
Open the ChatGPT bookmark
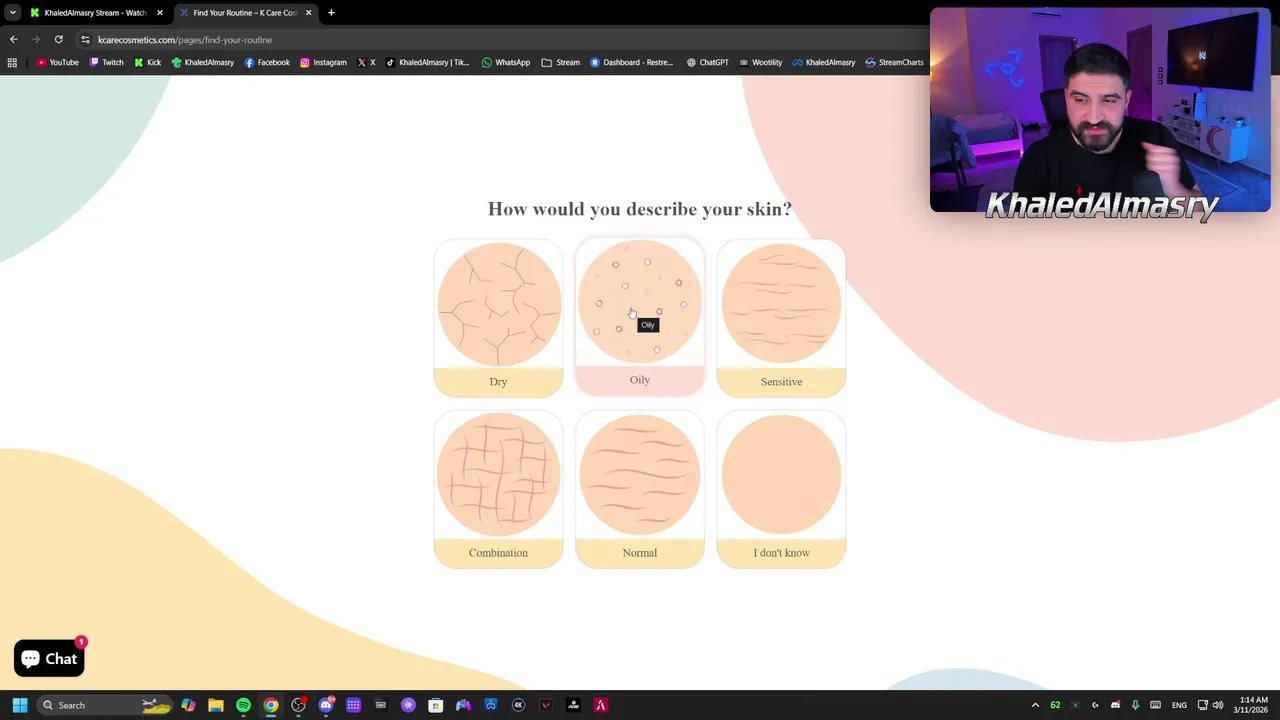707,62
